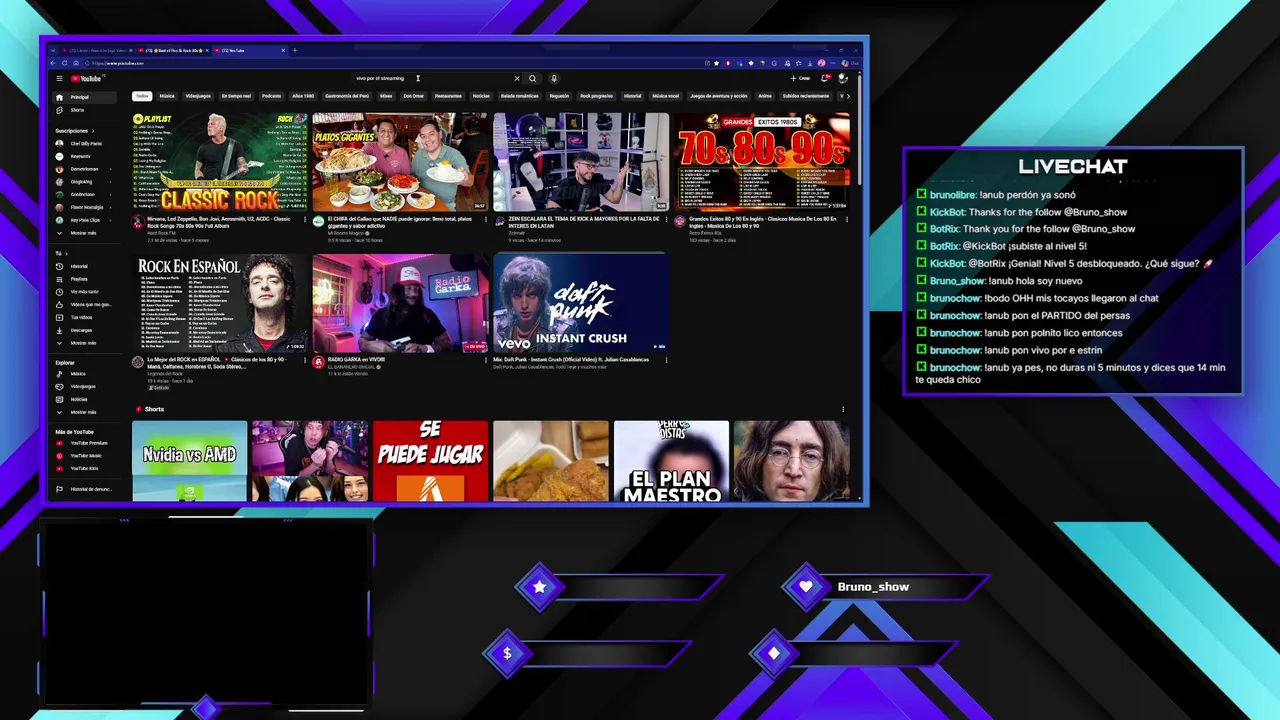Select the Rock progresivo filter chip

tap(596, 96)
